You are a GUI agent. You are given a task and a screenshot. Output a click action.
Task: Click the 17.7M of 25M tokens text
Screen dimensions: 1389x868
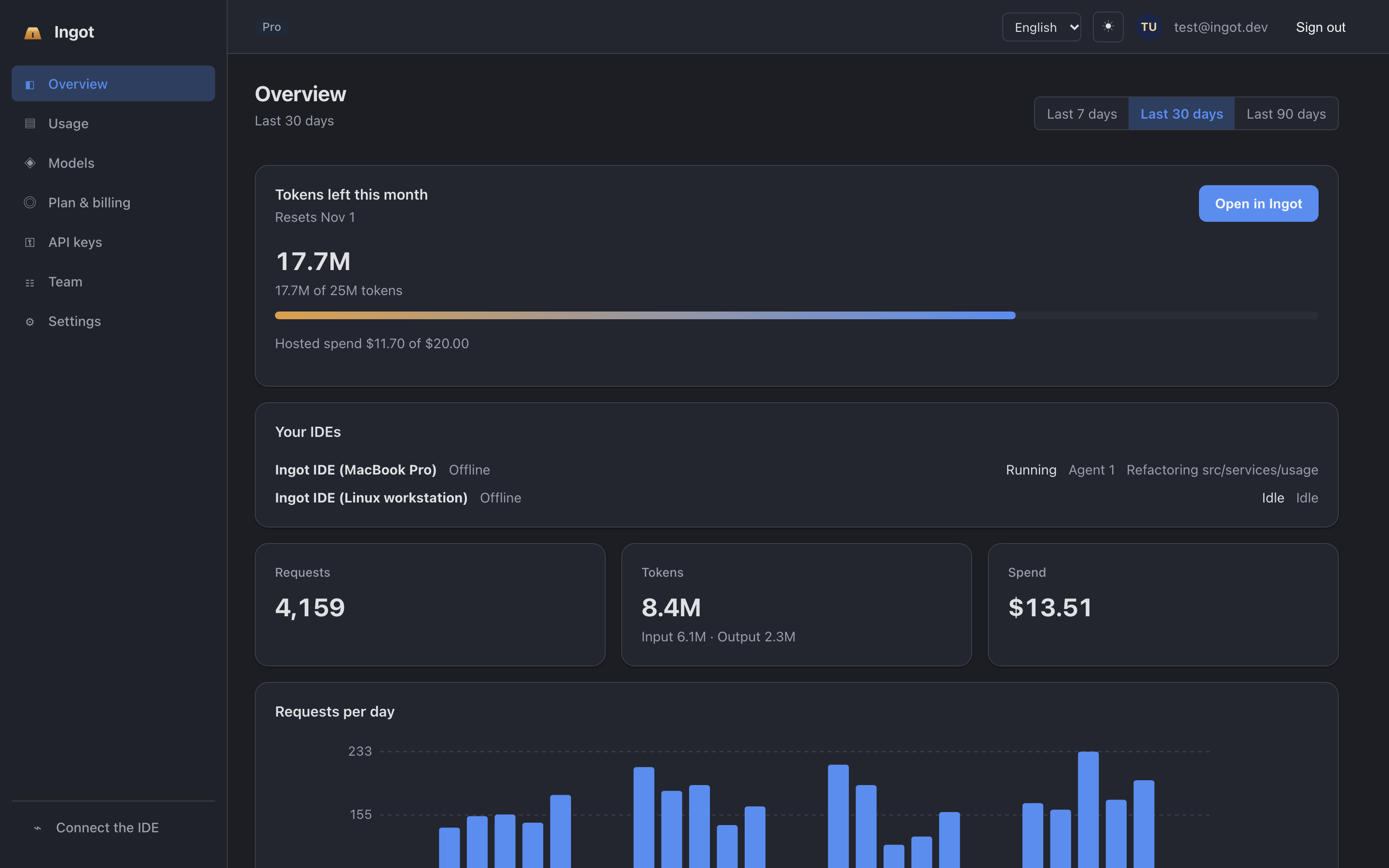[339, 290]
